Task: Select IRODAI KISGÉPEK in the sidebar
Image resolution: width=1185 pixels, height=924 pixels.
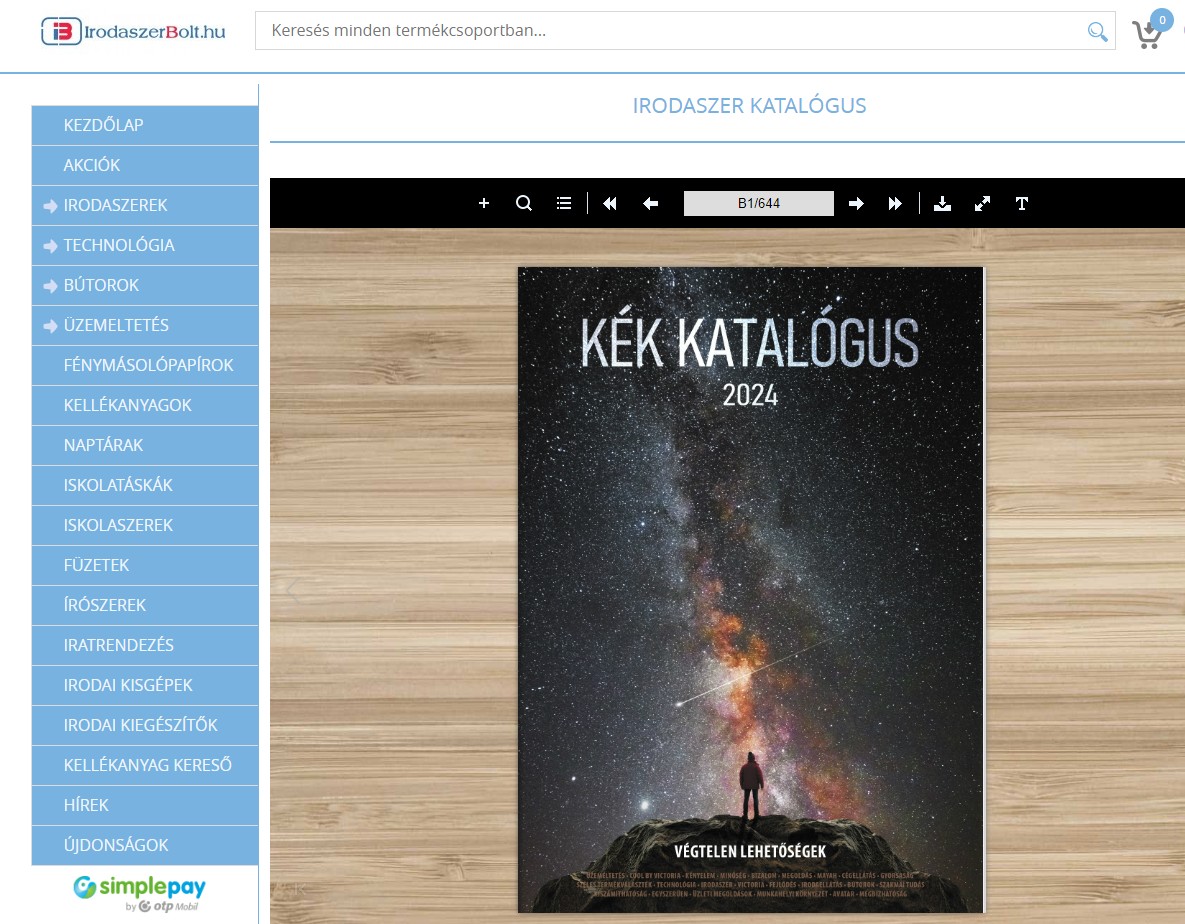Action: pyautogui.click(x=145, y=686)
